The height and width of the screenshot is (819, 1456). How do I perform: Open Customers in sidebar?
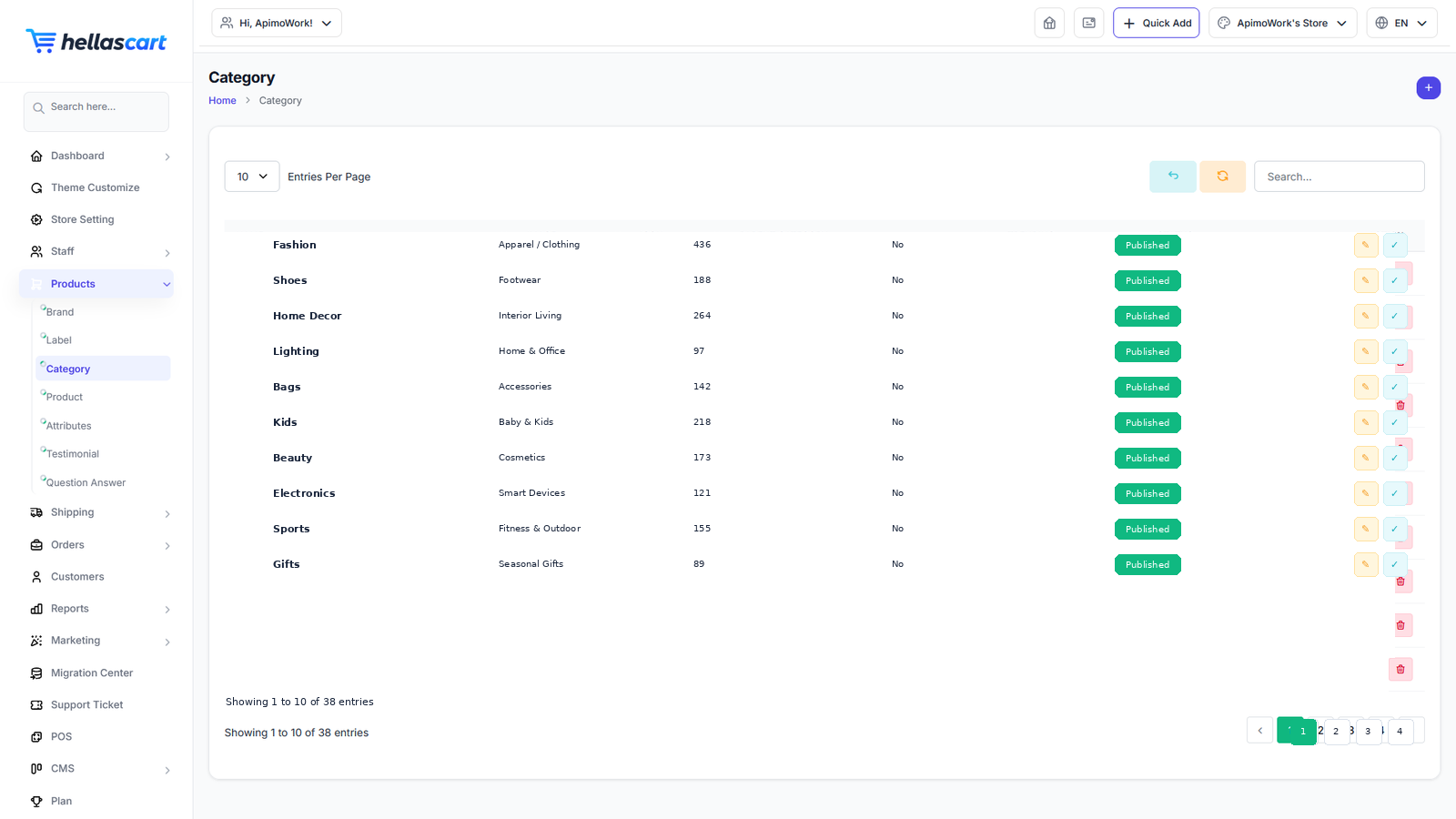77,577
